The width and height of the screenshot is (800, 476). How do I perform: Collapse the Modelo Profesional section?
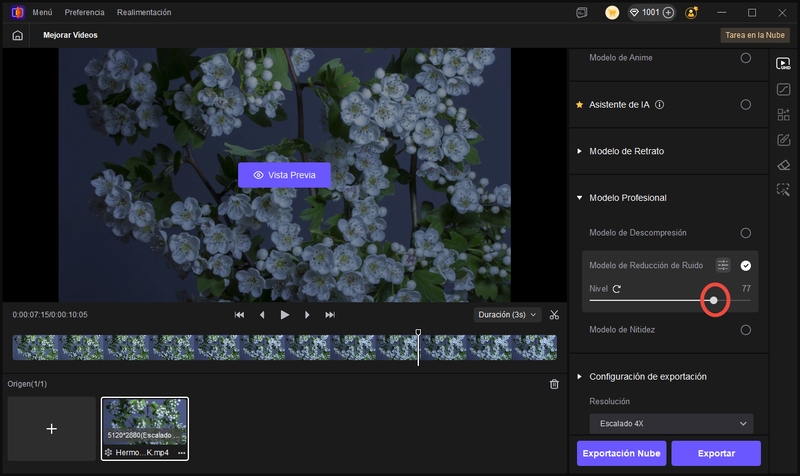(579, 197)
